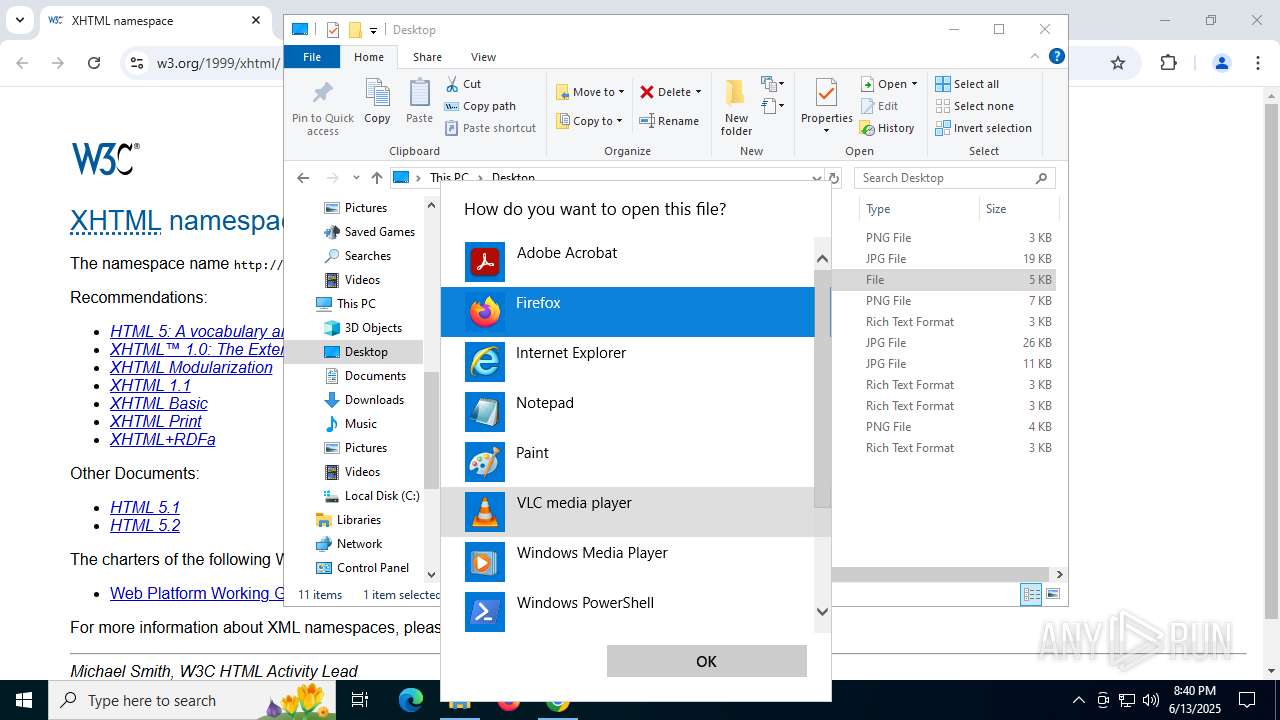The image size is (1280, 720).
Task: Open the Move to dropdown
Action: coord(590,92)
